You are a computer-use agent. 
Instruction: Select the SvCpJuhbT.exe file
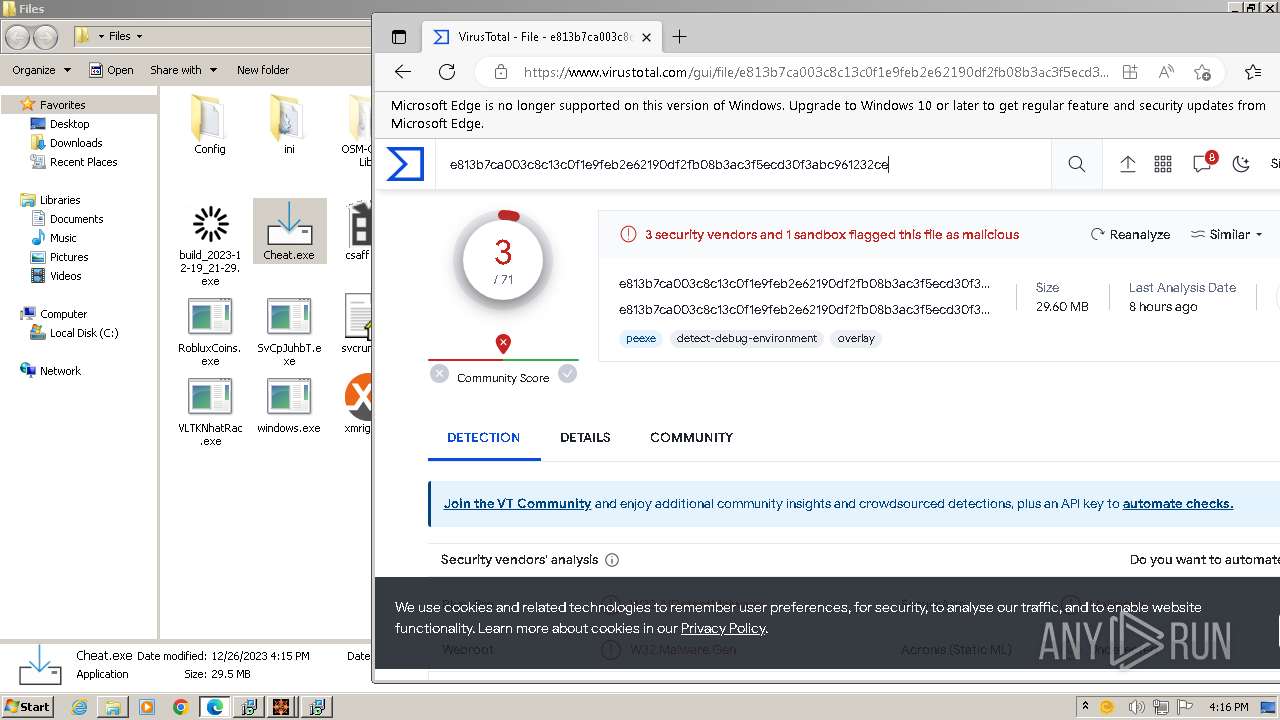click(289, 332)
